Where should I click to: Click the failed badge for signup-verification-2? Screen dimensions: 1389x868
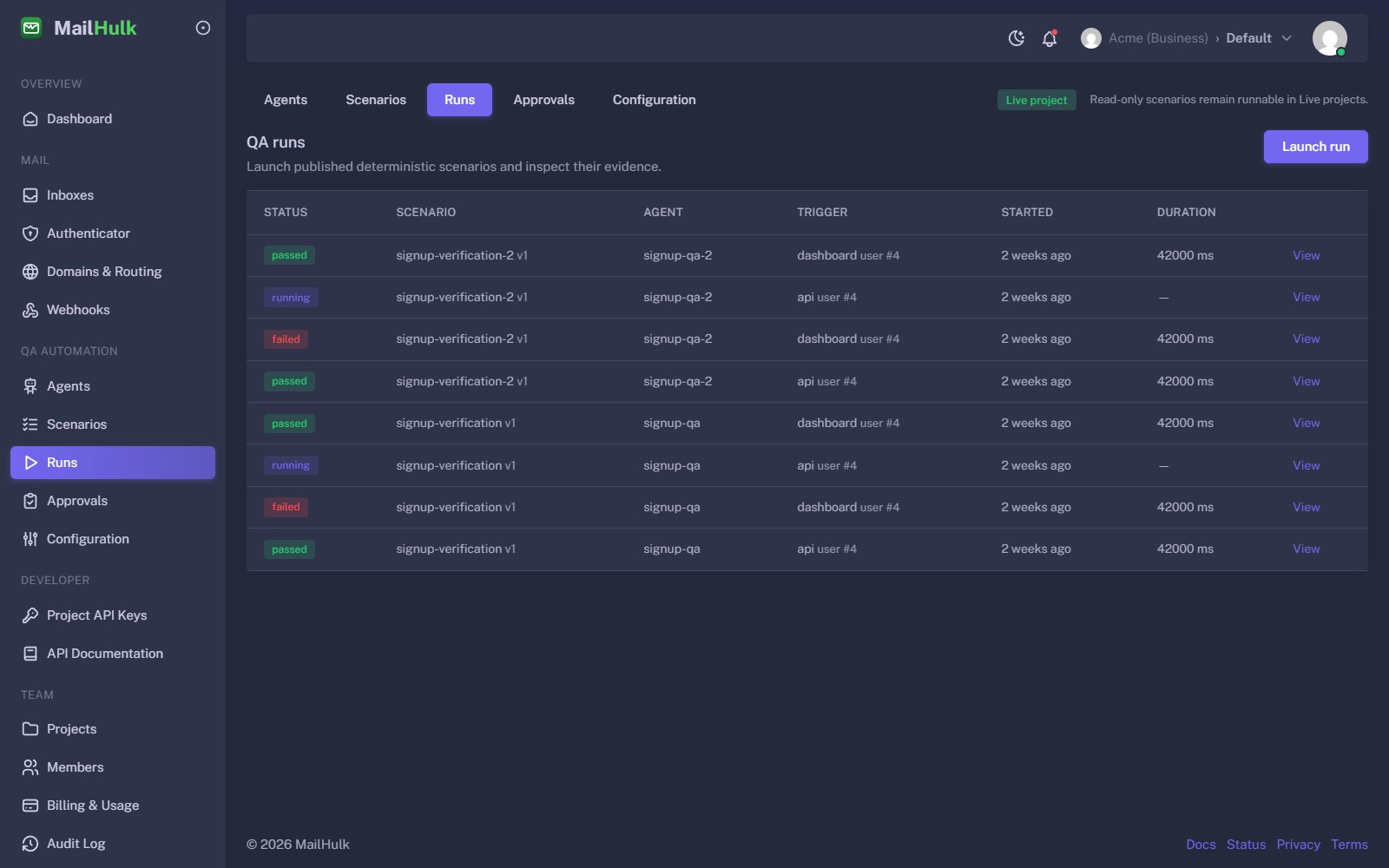tap(286, 339)
